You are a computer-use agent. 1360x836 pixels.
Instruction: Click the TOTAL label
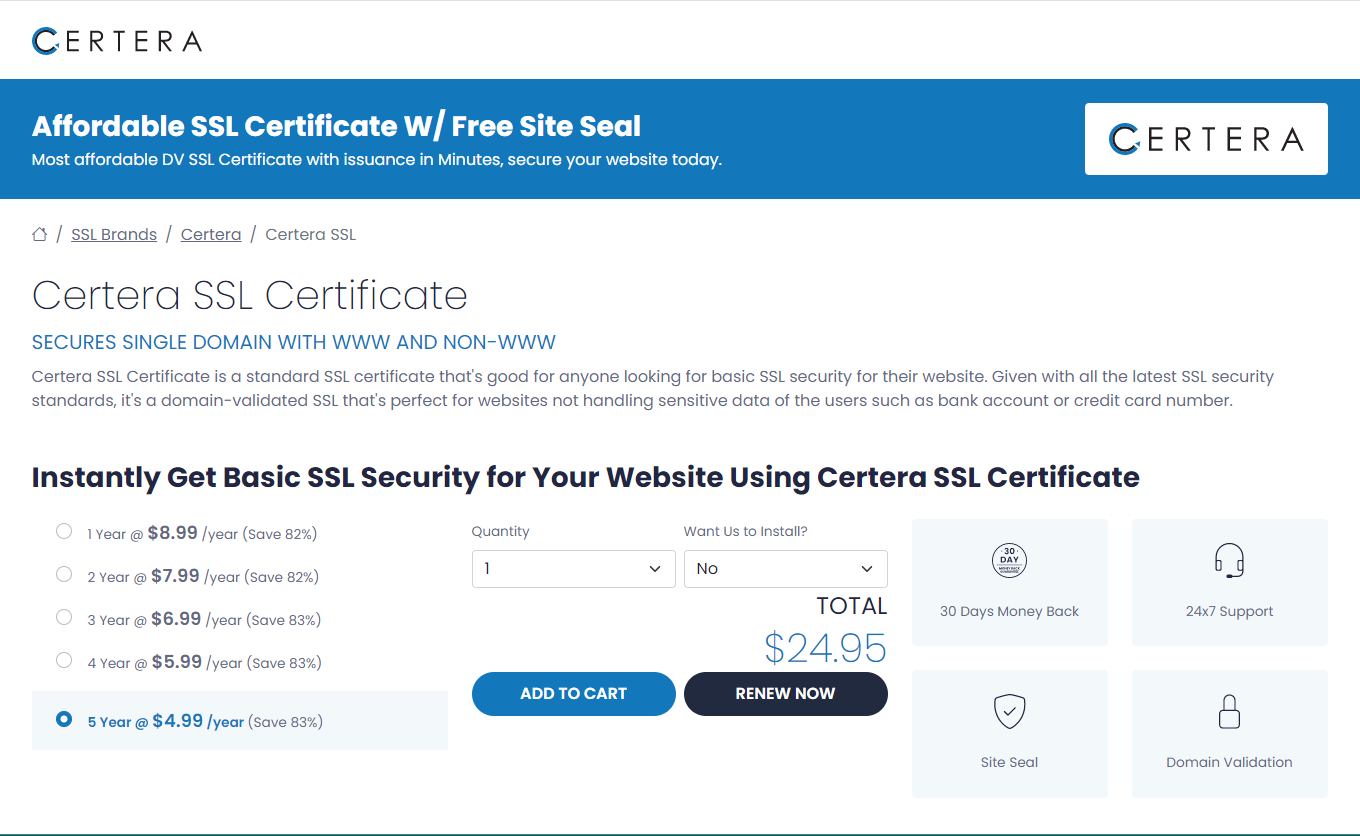tap(852, 606)
